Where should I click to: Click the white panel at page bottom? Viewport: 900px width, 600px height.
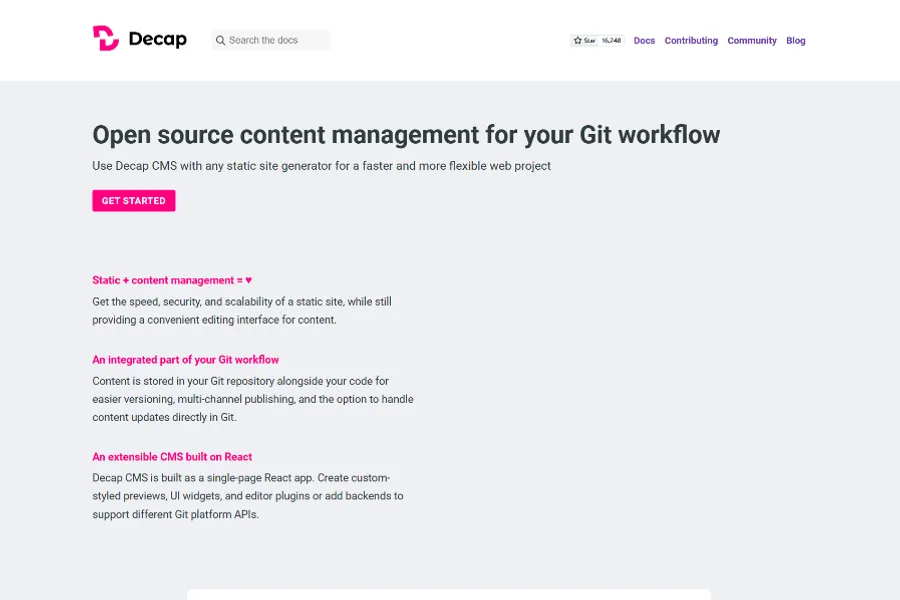pyautogui.click(x=448, y=594)
